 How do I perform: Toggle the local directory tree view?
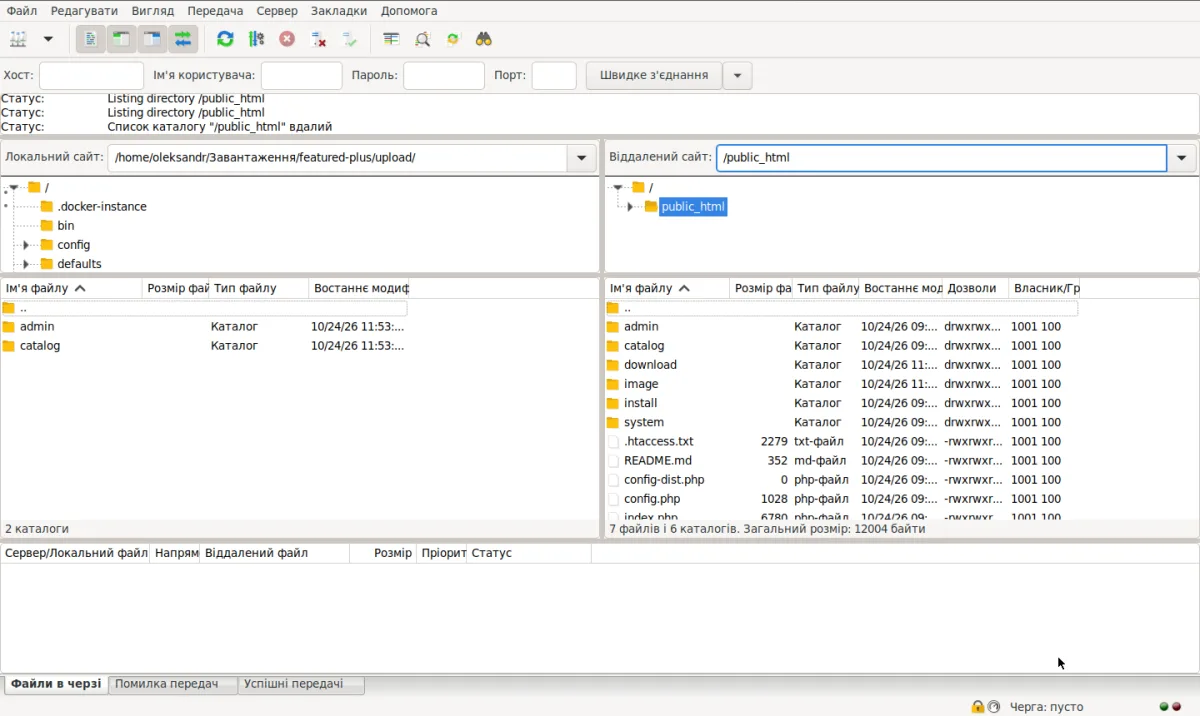point(121,39)
